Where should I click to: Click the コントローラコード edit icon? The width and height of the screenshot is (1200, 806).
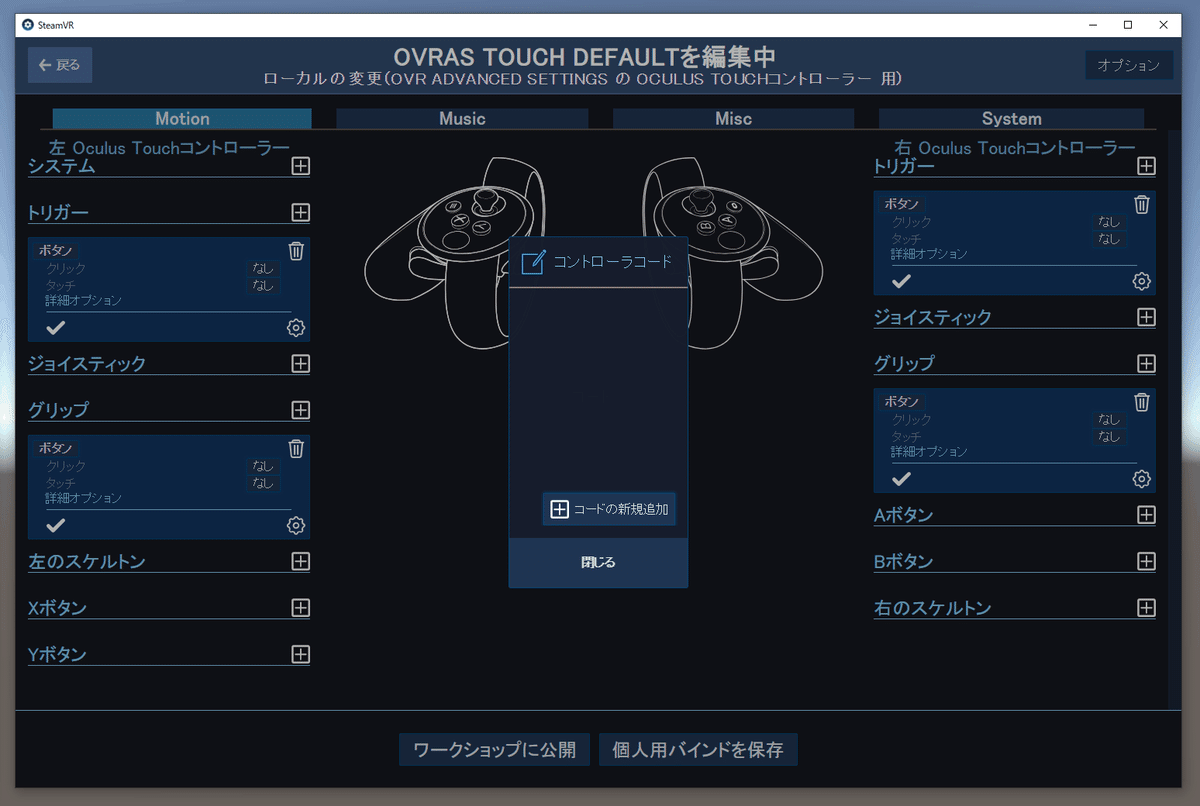pos(534,262)
